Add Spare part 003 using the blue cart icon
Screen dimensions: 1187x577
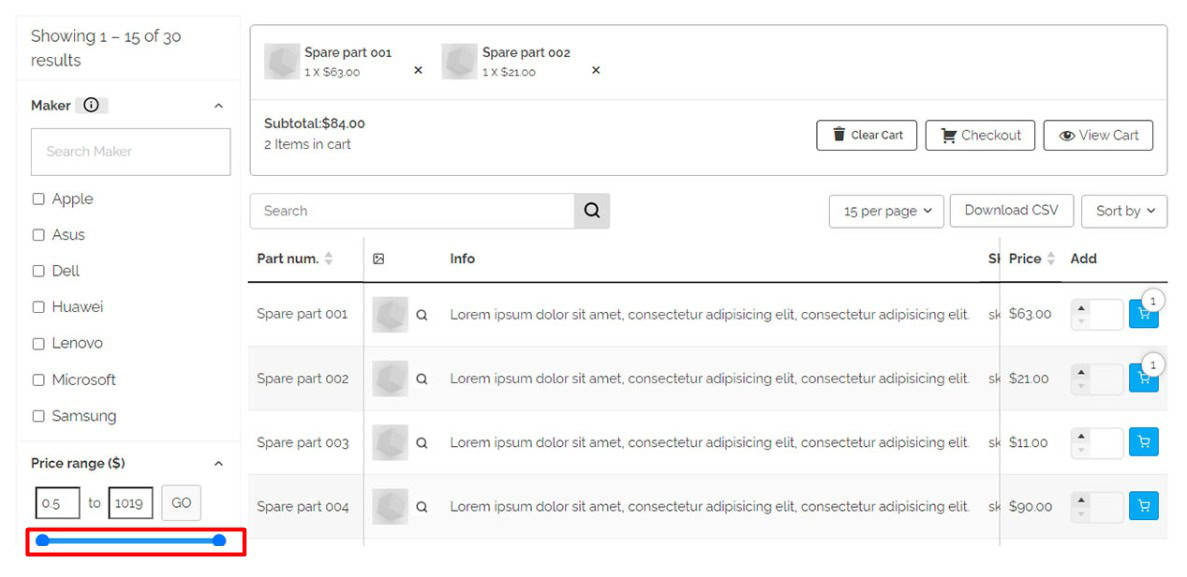1143,442
